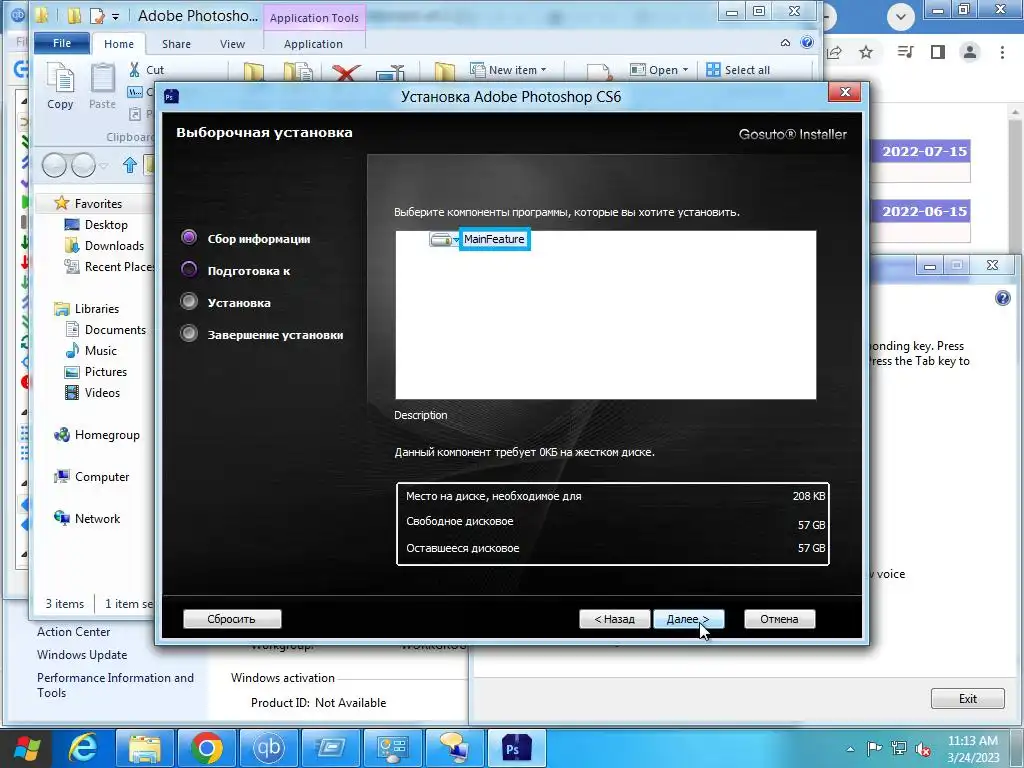Click the Exit button in background window
The image size is (1024, 768).
967,699
